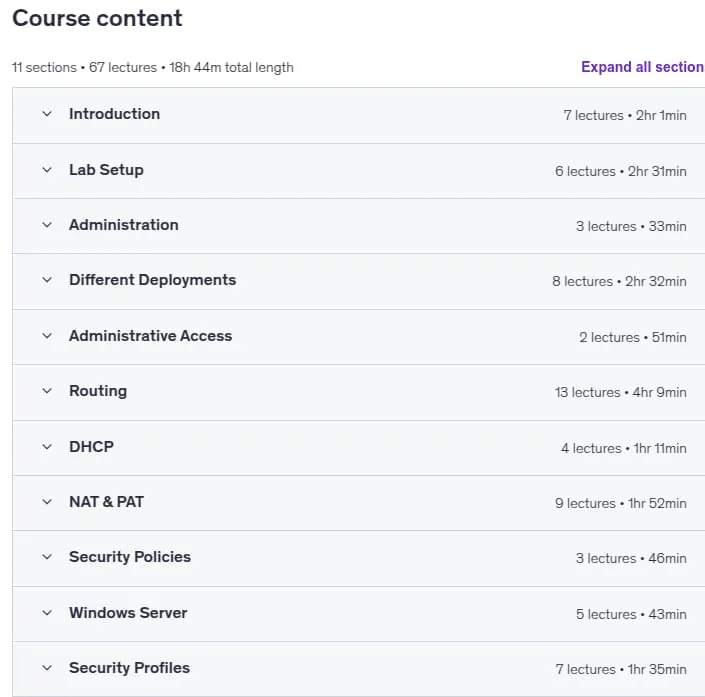Click the '13 lectures • 4hr 9min' label
Image resolution: width=705 pixels, height=697 pixels.
pyautogui.click(x=620, y=393)
